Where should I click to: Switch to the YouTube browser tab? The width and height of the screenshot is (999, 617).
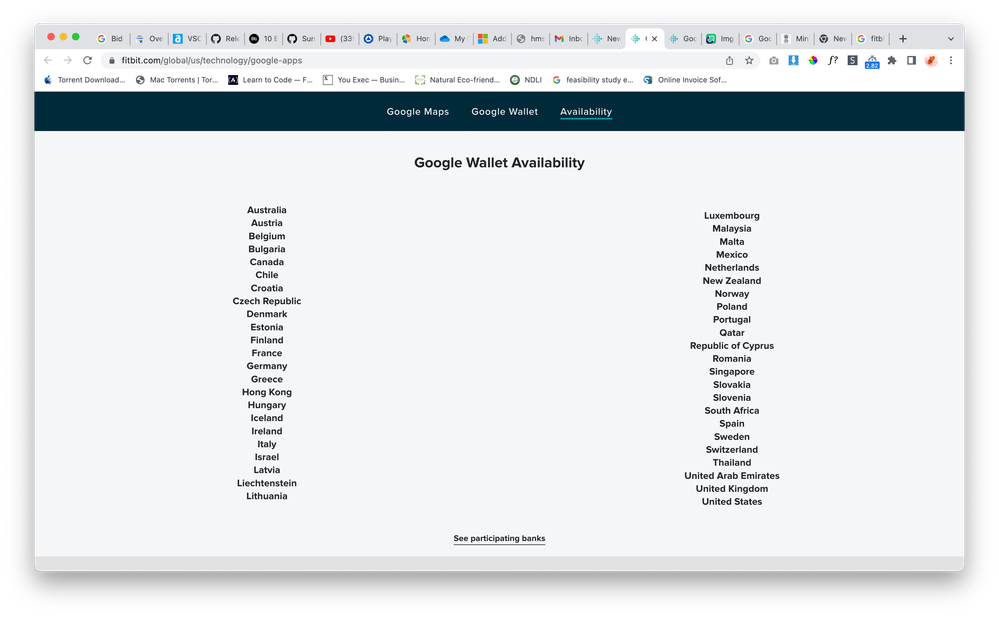tap(339, 39)
